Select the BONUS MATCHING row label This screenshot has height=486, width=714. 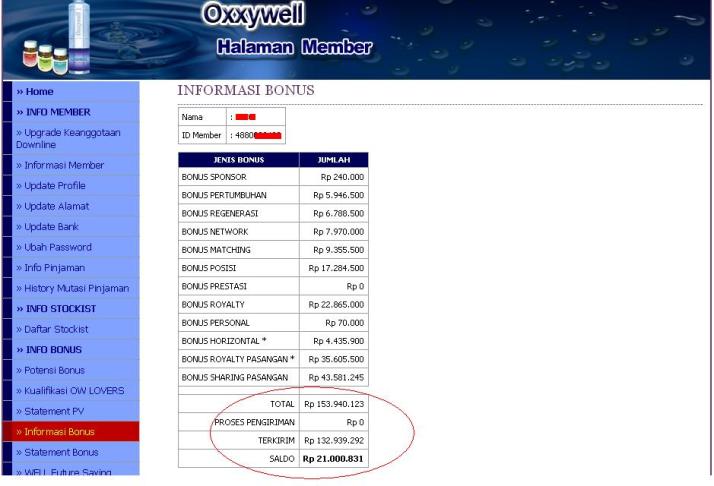click(x=216, y=250)
